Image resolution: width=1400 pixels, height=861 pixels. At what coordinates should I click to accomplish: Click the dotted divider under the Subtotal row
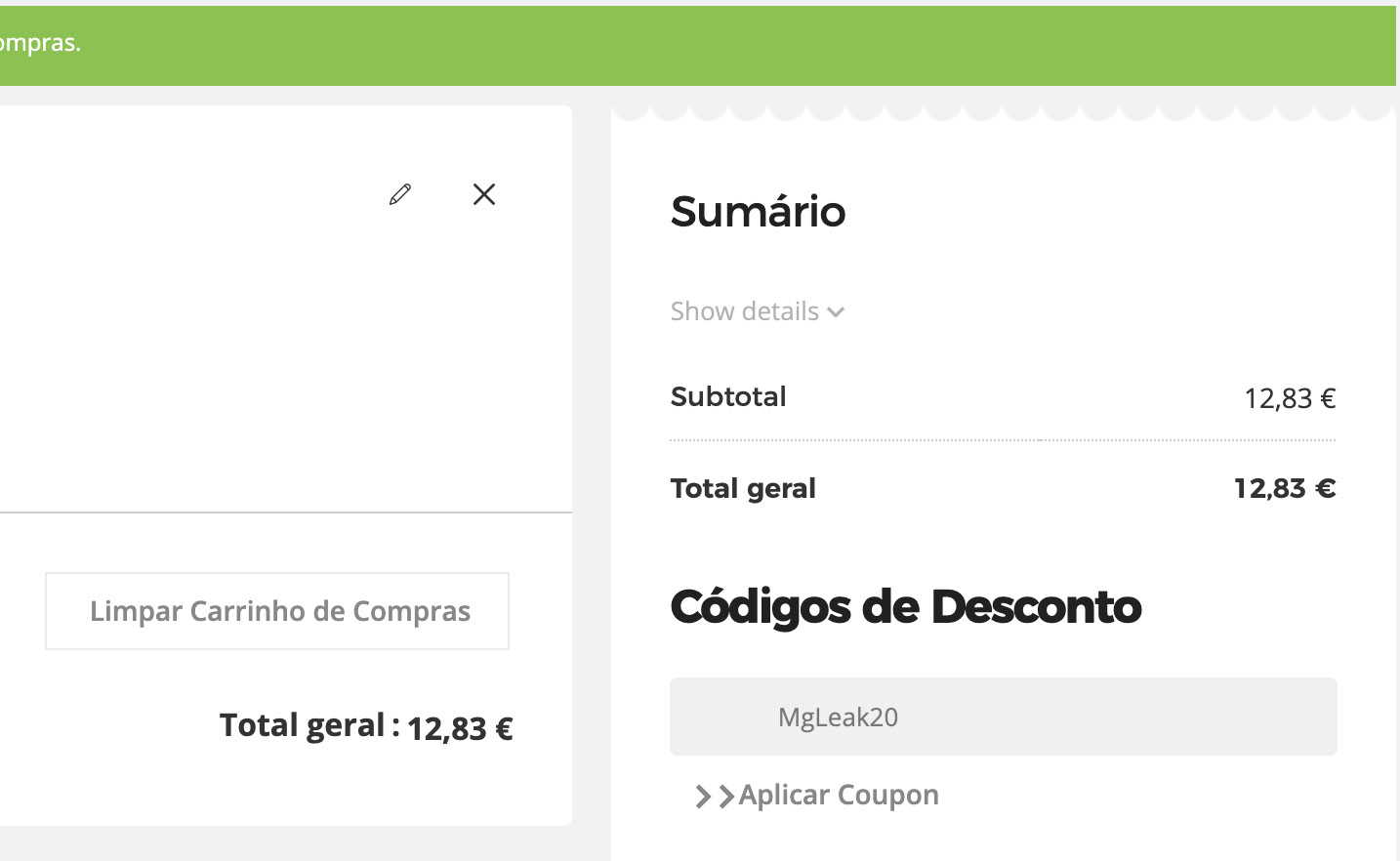pos(1003,440)
